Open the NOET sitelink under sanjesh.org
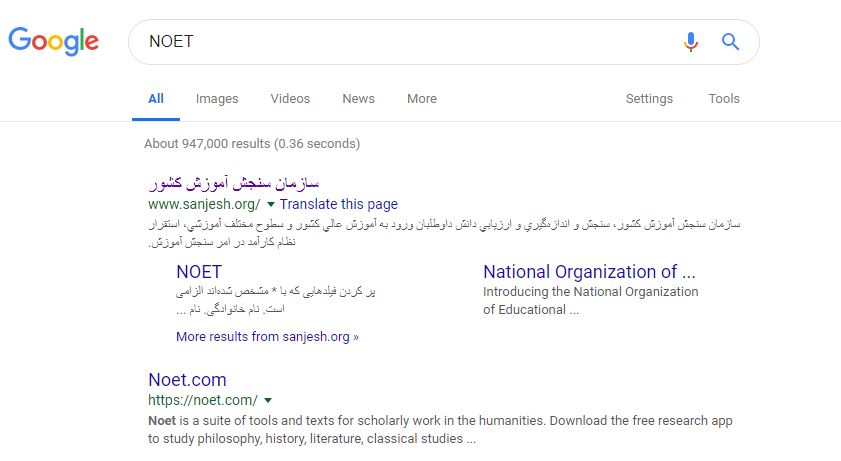 198,272
